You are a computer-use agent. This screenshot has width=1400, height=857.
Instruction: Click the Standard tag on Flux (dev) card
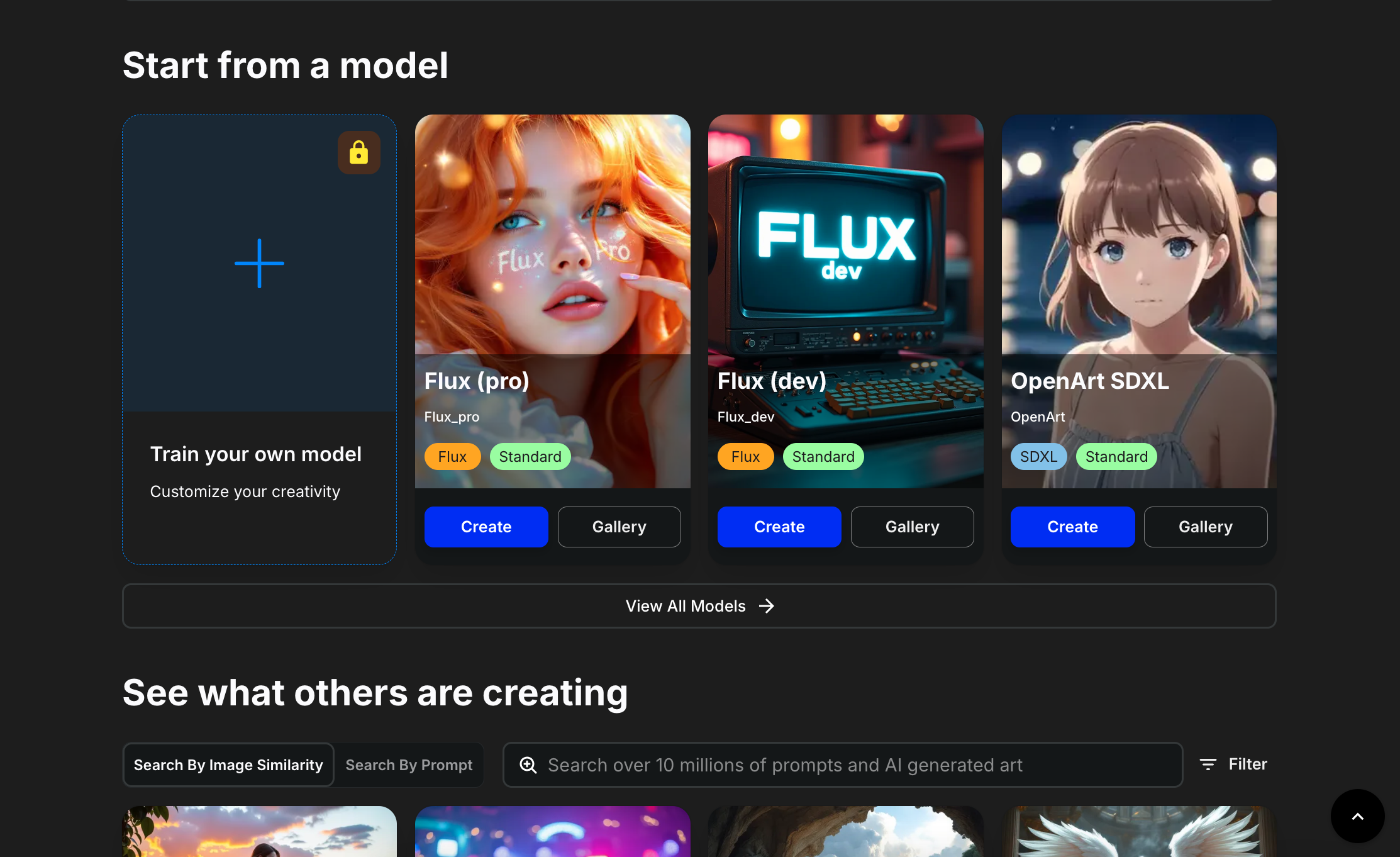(x=823, y=457)
